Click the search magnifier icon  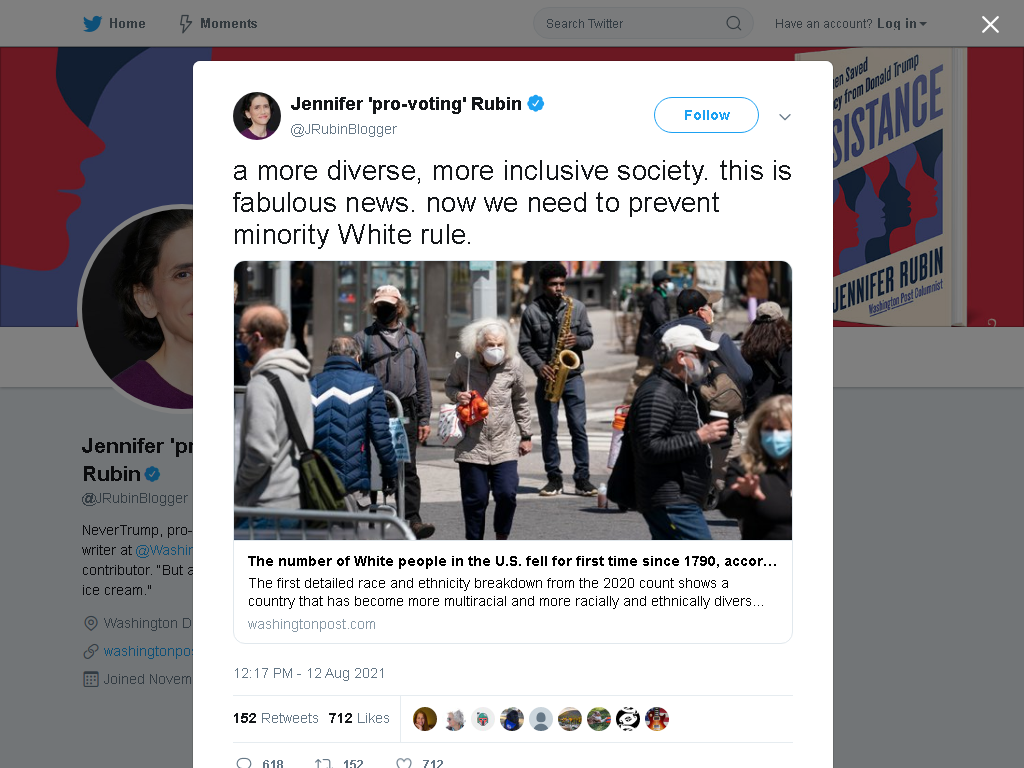733,24
